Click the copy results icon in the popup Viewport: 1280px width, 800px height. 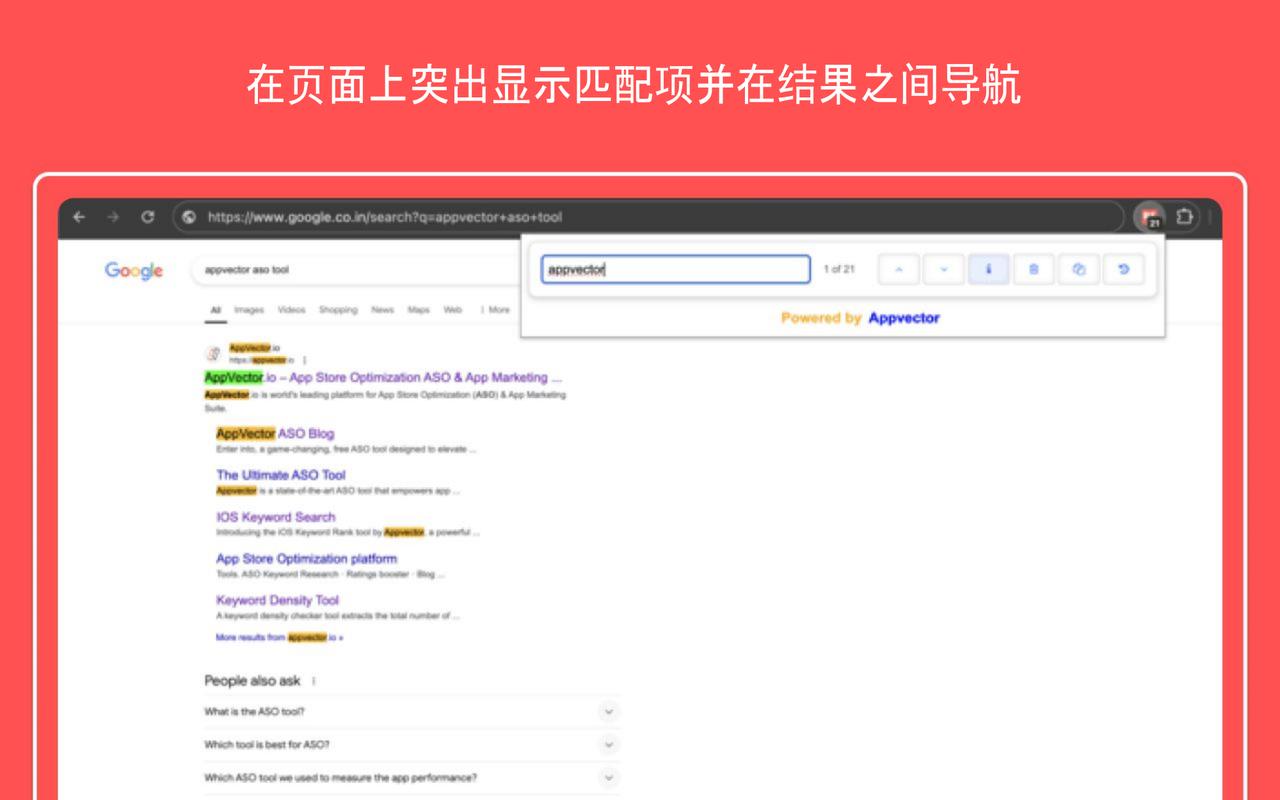pyautogui.click(x=1079, y=268)
